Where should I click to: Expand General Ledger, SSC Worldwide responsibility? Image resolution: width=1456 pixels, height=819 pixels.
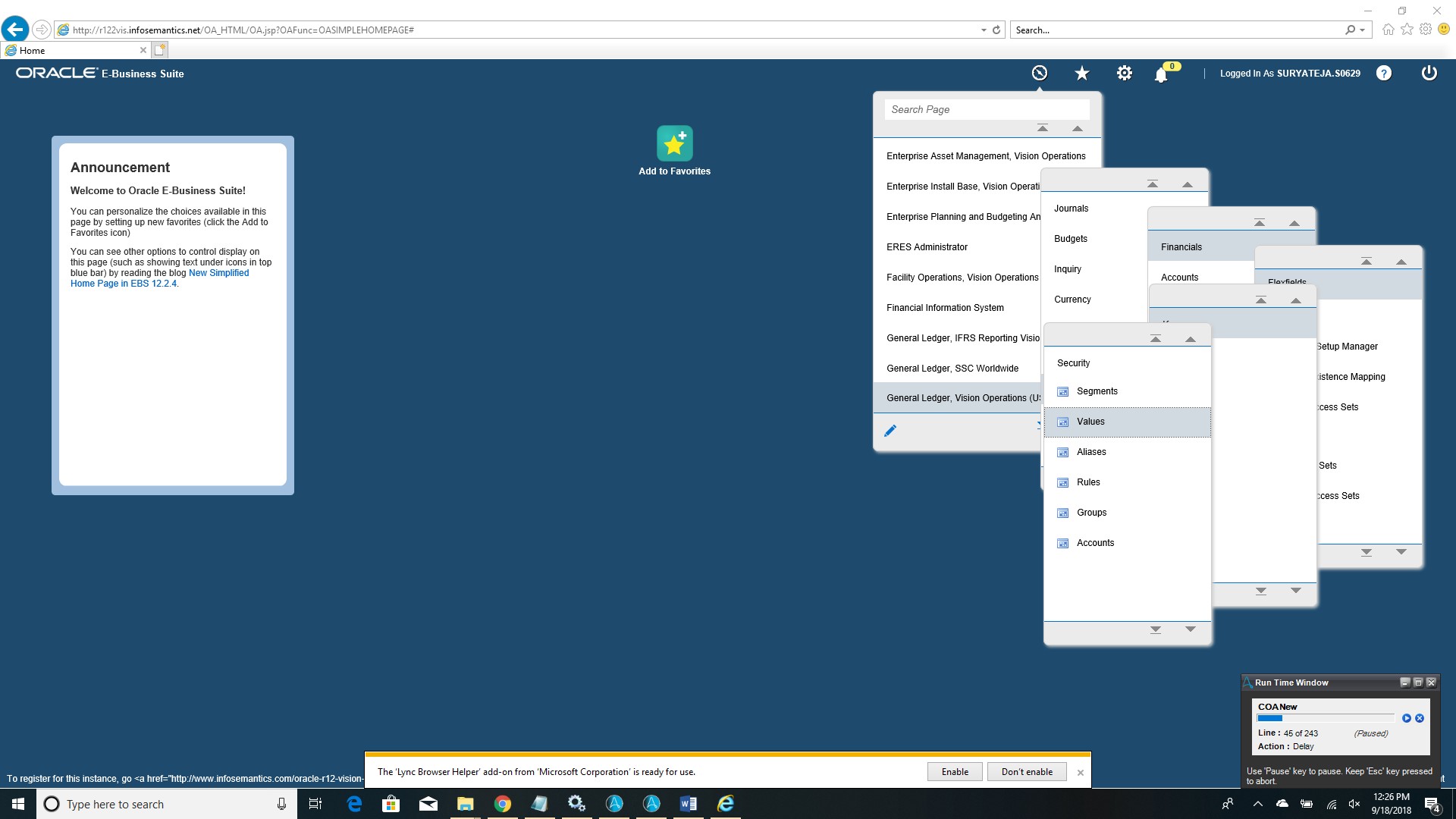point(952,369)
